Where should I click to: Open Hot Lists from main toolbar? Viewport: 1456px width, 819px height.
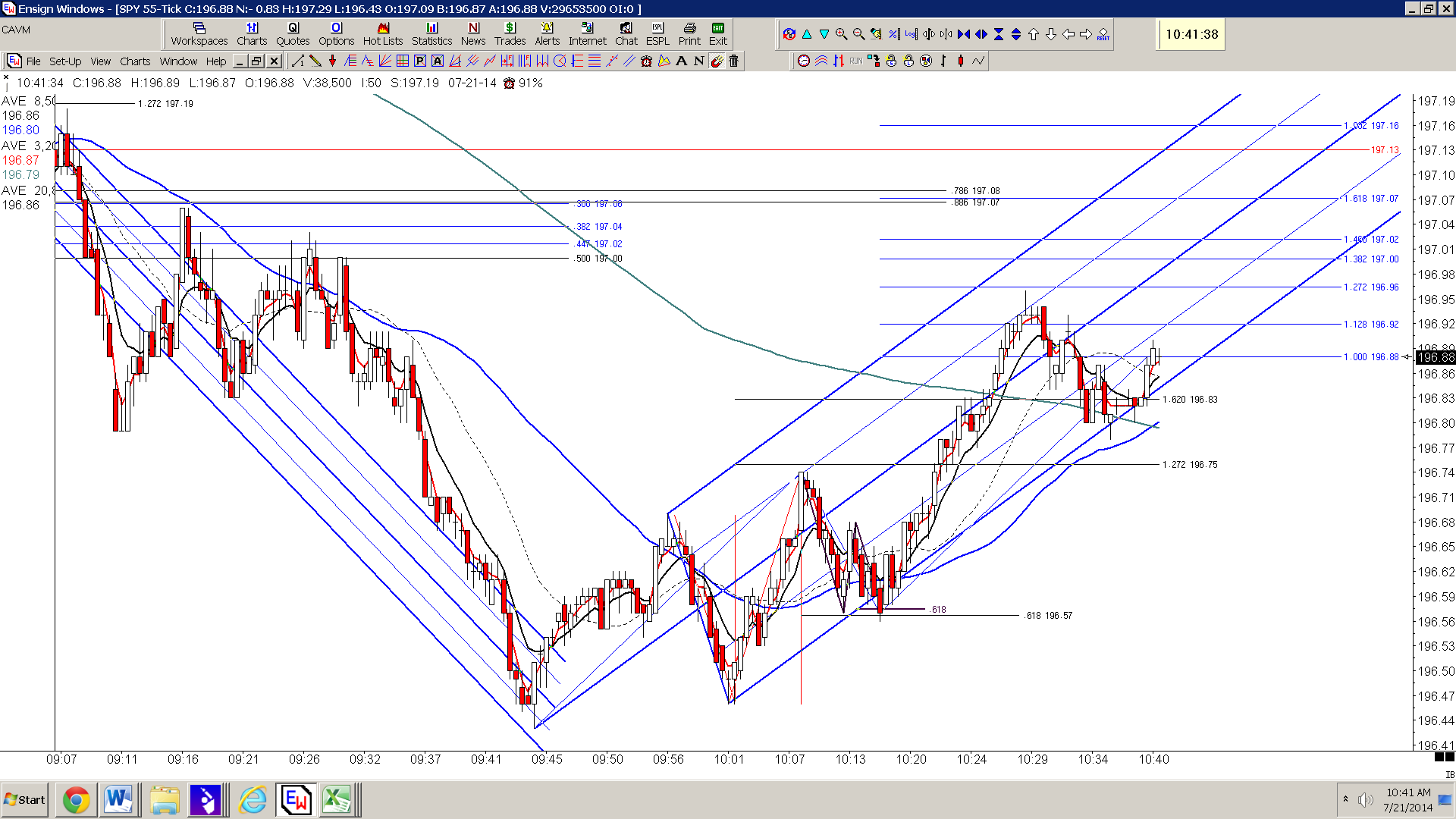(383, 34)
